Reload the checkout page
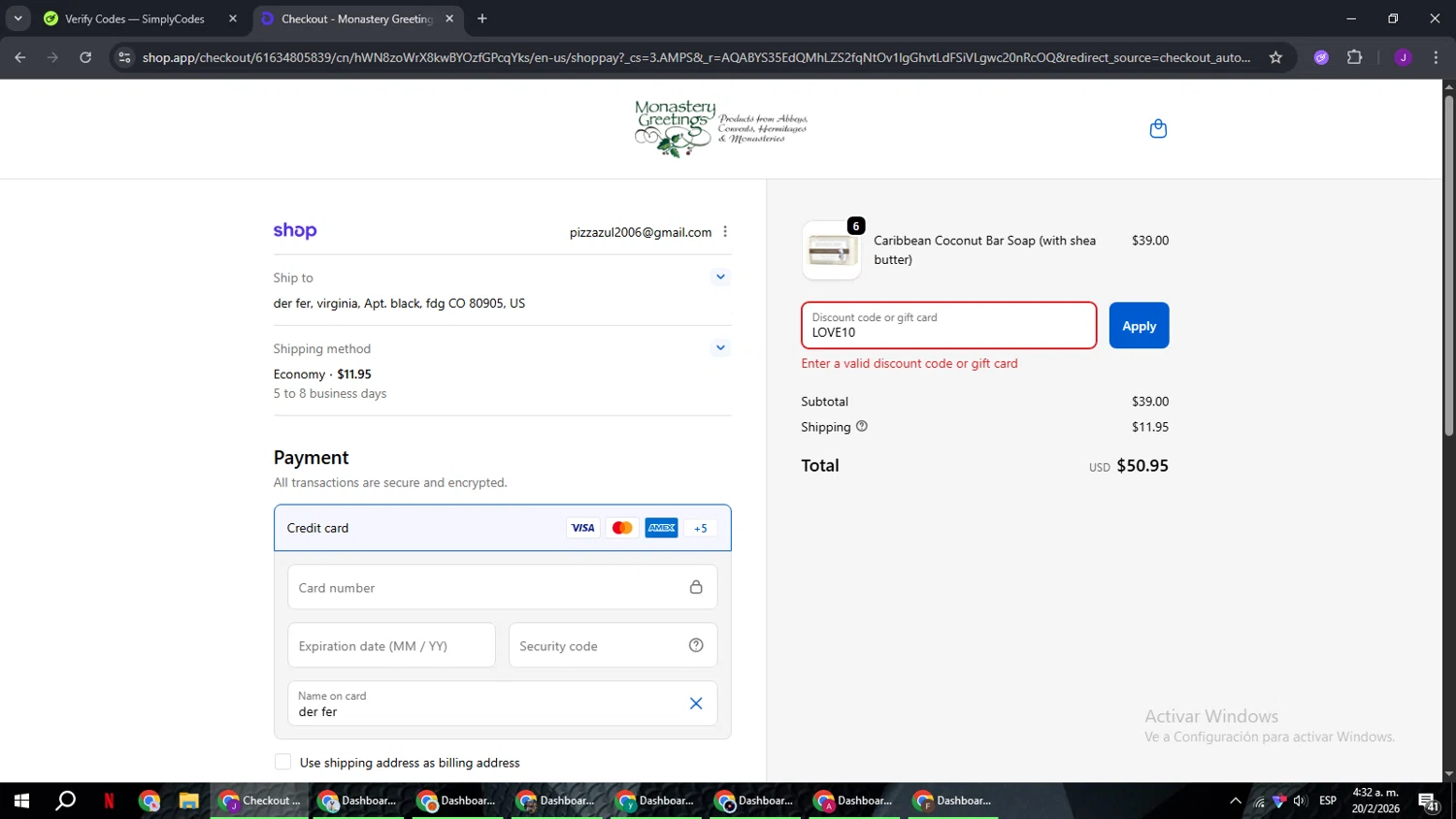The image size is (1456, 819). click(x=85, y=57)
